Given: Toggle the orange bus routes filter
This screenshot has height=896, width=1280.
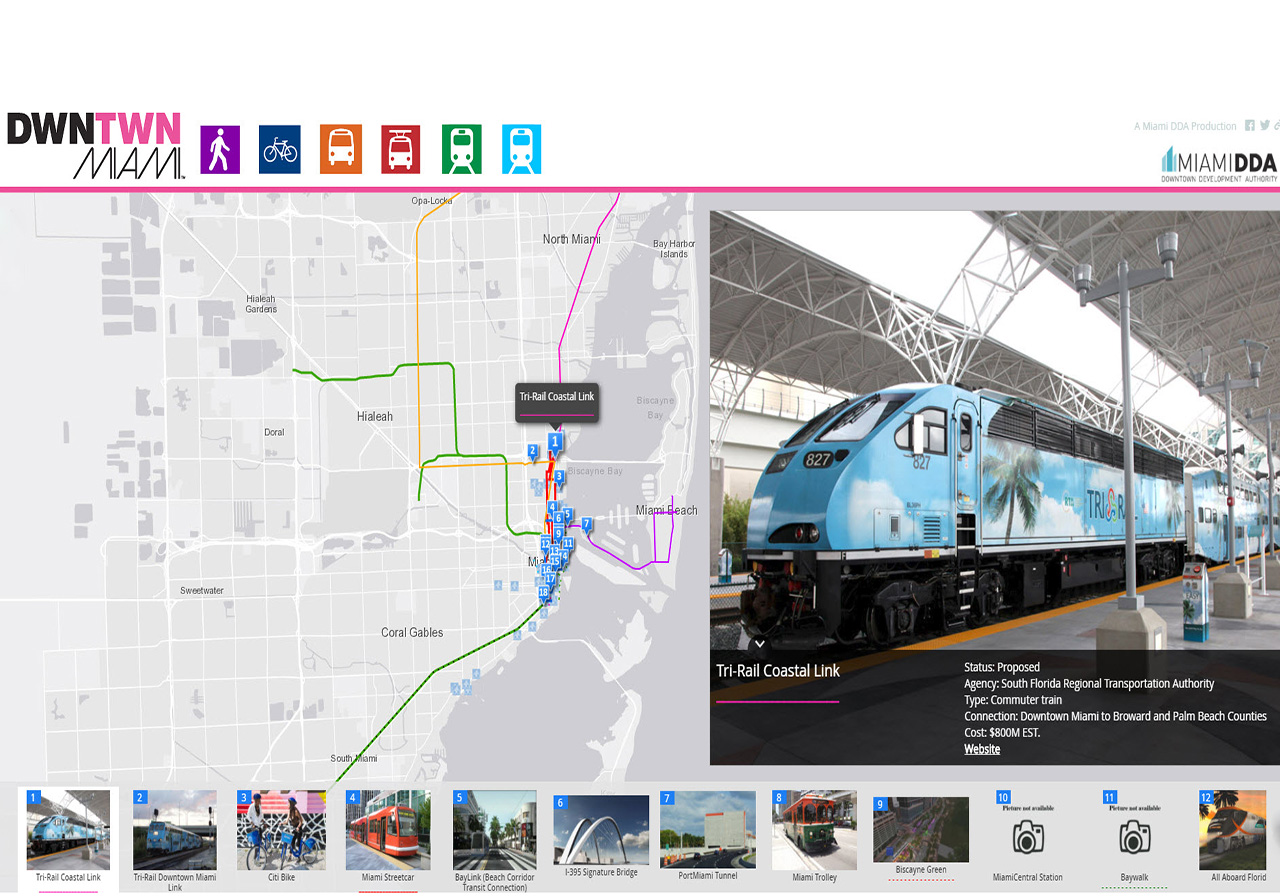Looking at the screenshot, I should click(341, 149).
